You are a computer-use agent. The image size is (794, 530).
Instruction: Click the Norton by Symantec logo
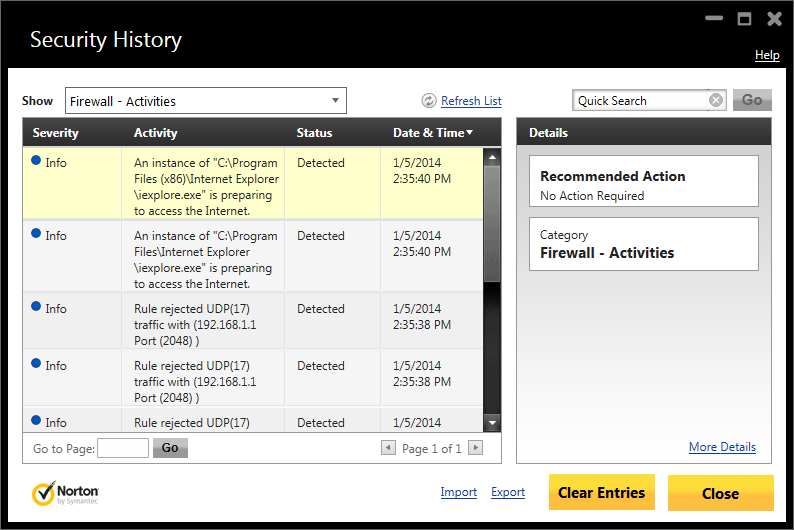point(65,493)
